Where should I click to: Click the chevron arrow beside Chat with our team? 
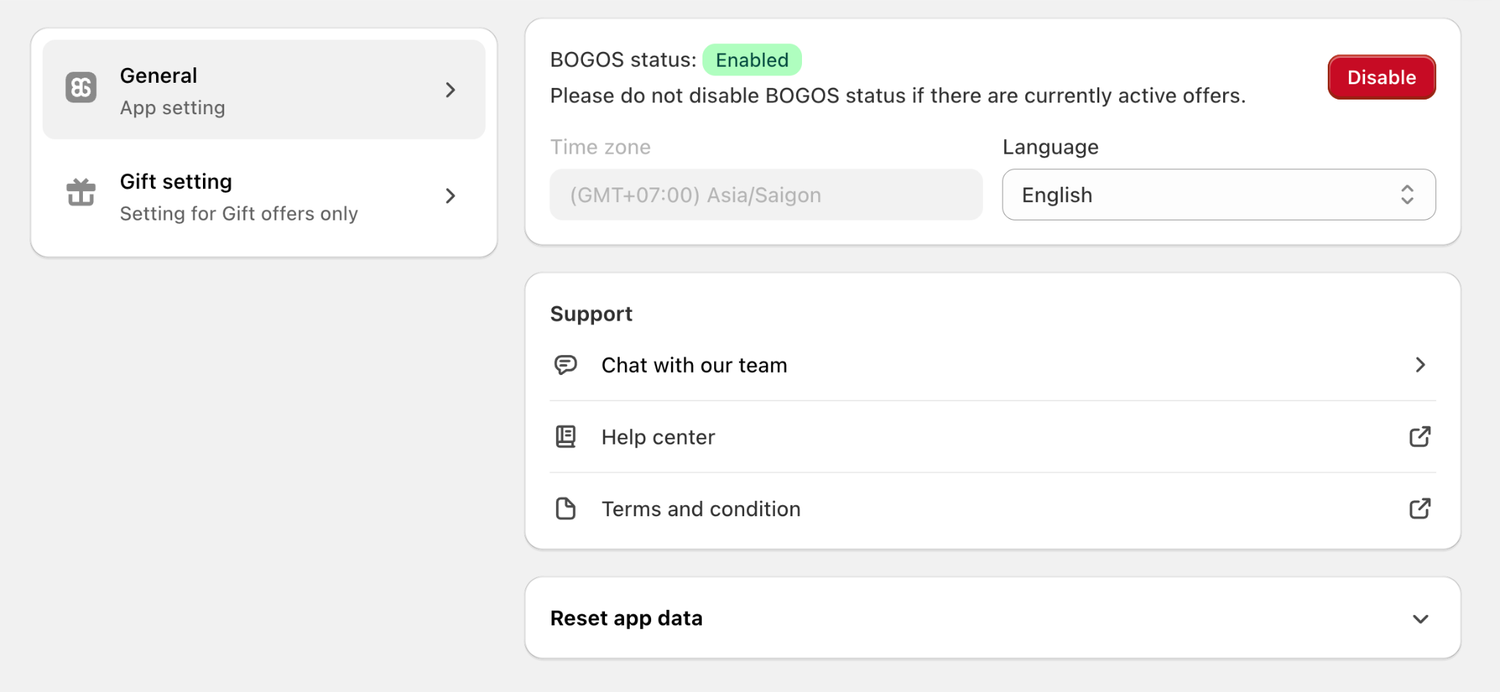click(1420, 365)
